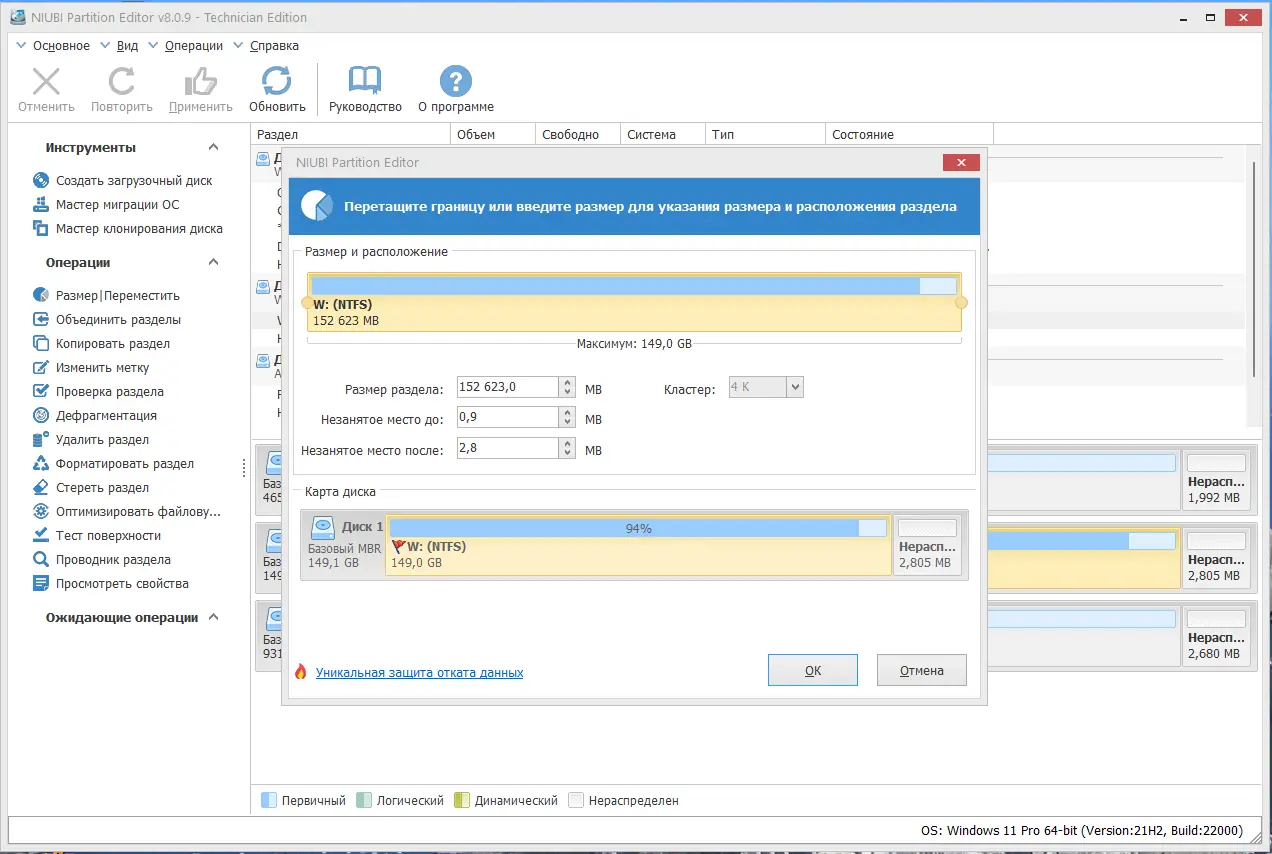Open О программе help icon
The width and height of the screenshot is (1272, 854).
tap(456, 82)
